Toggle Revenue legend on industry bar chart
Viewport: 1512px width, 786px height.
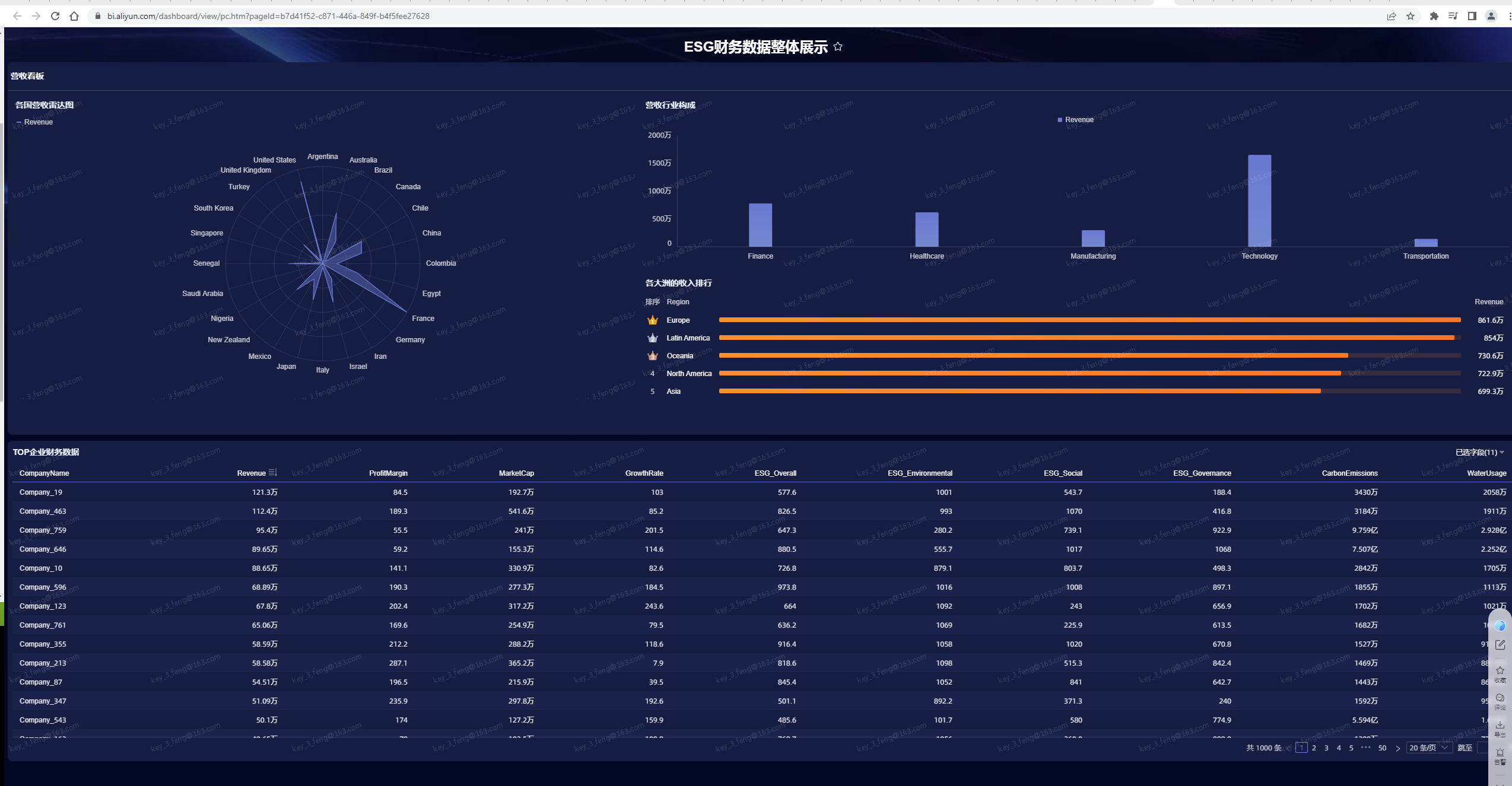tap(1075, 120)
